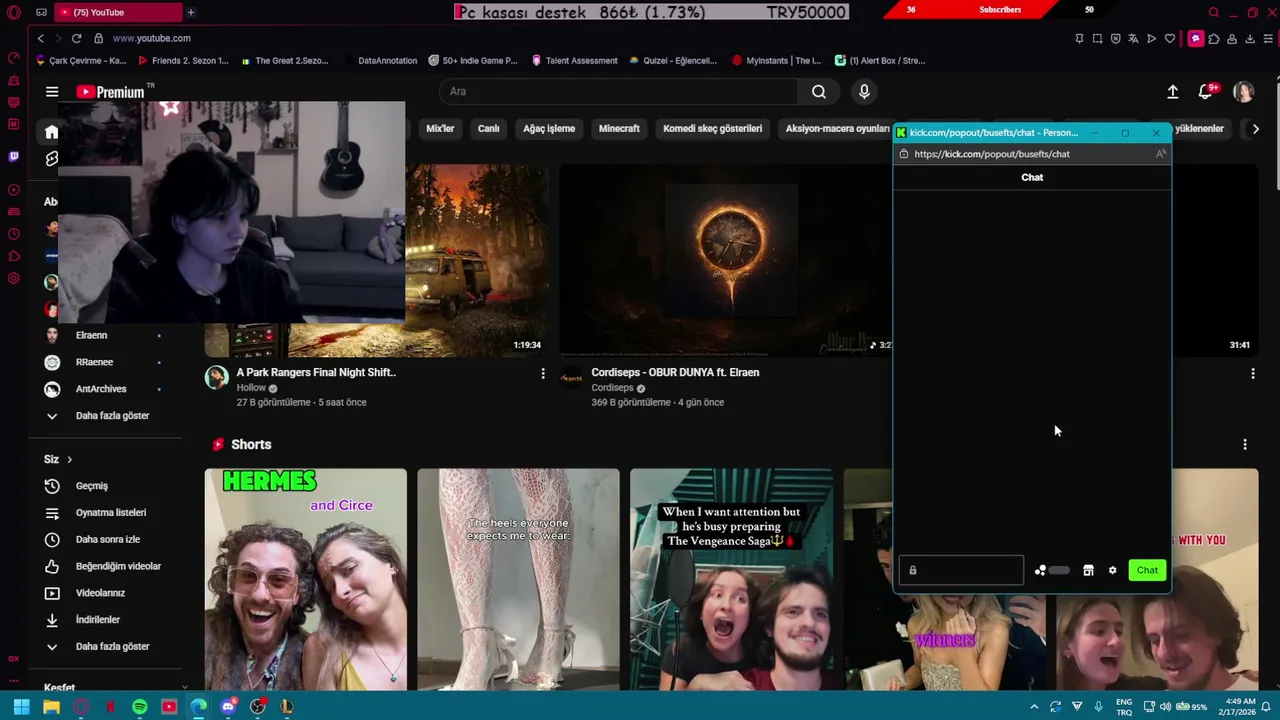The width and height of the screenshot is (1280, 720).
Task: Click the green Chat send button
Action: [x=1147, y=570]
